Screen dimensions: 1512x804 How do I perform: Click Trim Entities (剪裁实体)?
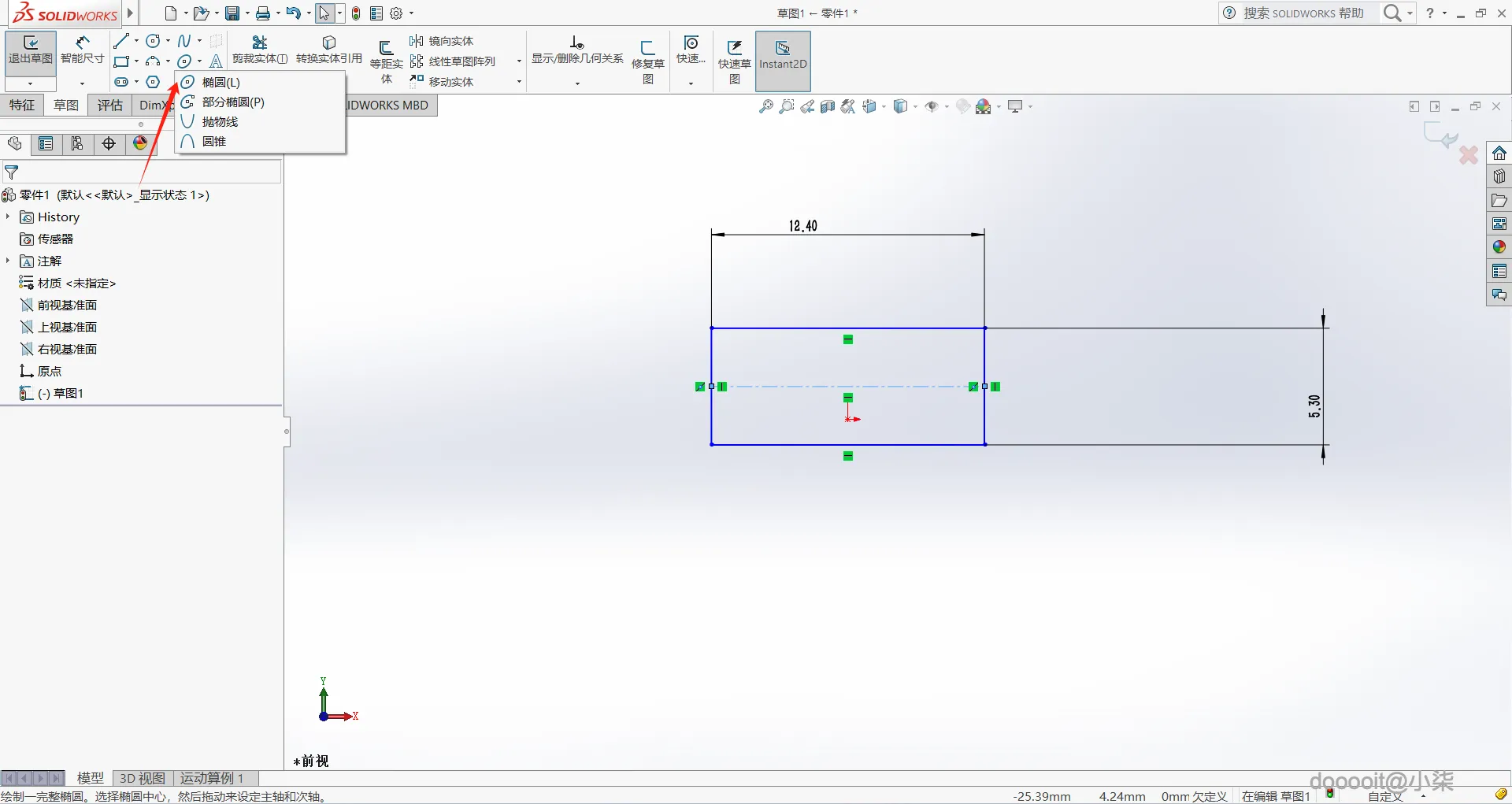260,50
